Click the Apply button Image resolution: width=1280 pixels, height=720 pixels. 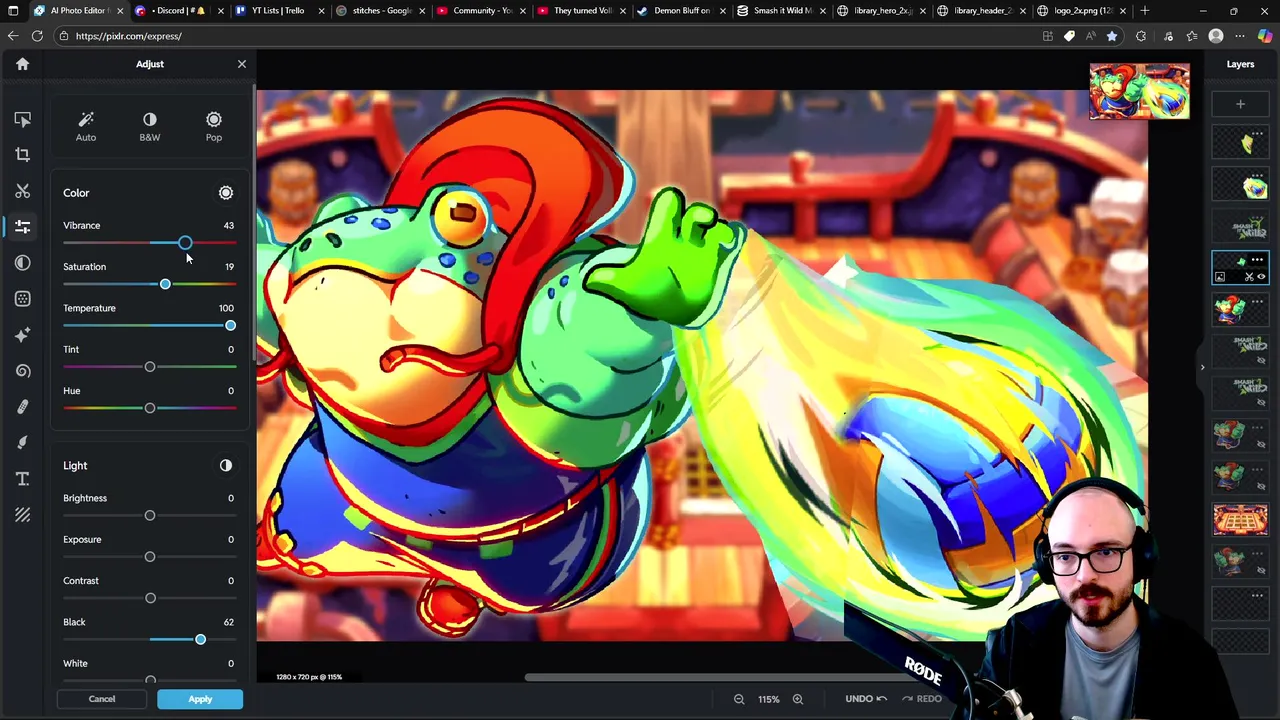pyautogui.click(x=200, y=699)
